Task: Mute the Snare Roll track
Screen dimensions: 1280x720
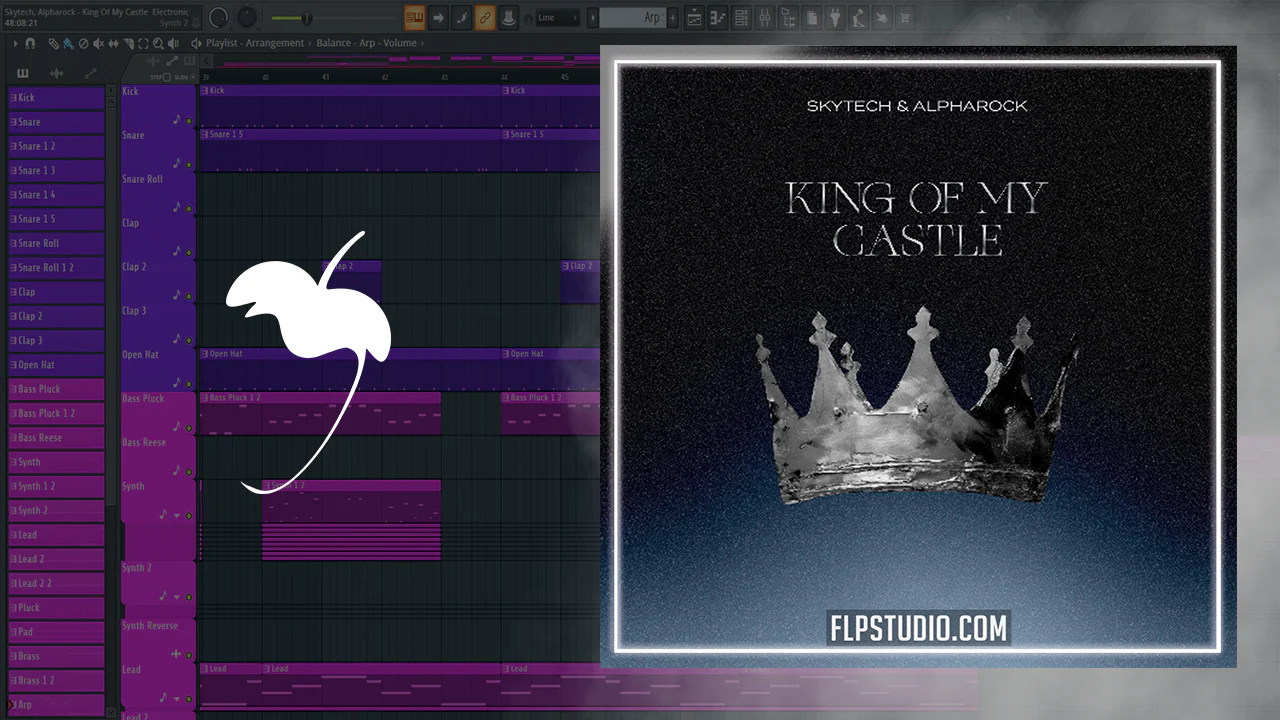Action: 188,209
